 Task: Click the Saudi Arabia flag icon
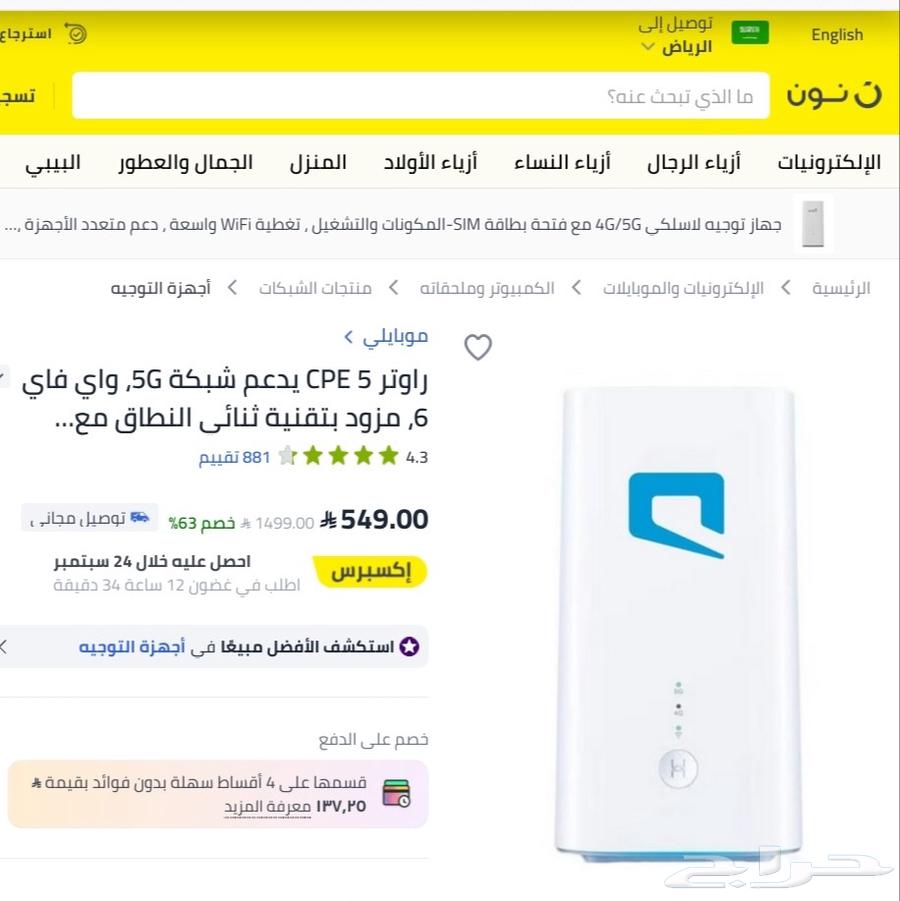pos(749,33)
